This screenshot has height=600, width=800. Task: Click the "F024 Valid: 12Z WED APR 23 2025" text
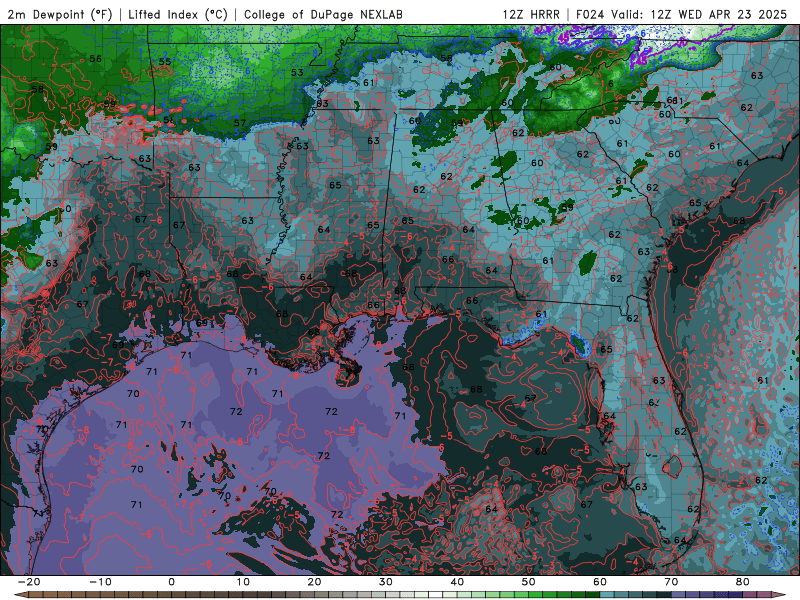point(681,14)
